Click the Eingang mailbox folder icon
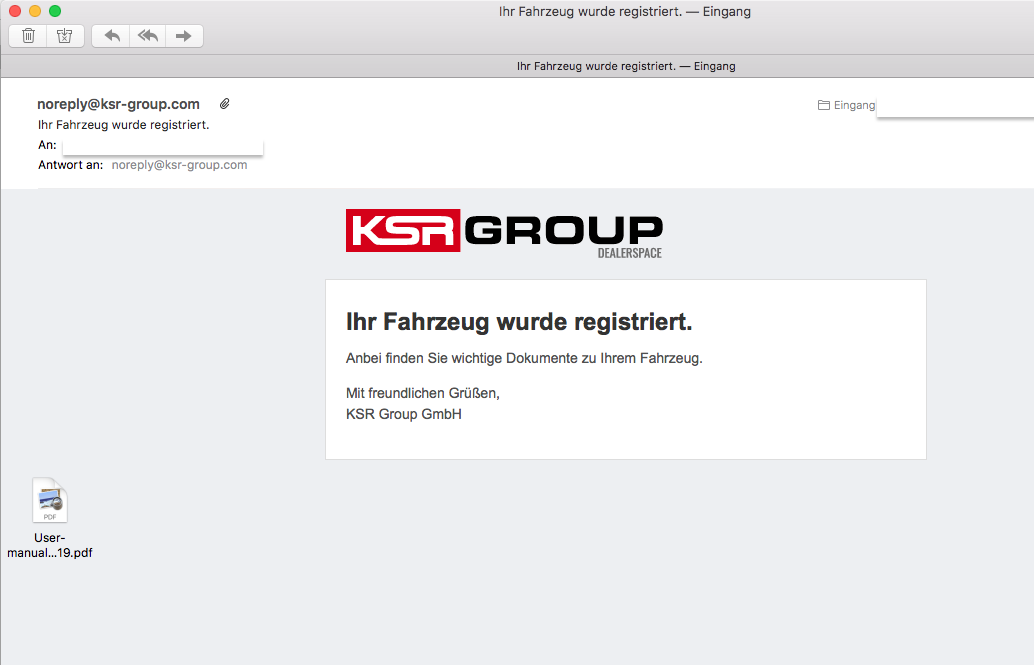Image resolution: width=1034 pixels, height=665 pixels. coord(824,105)
